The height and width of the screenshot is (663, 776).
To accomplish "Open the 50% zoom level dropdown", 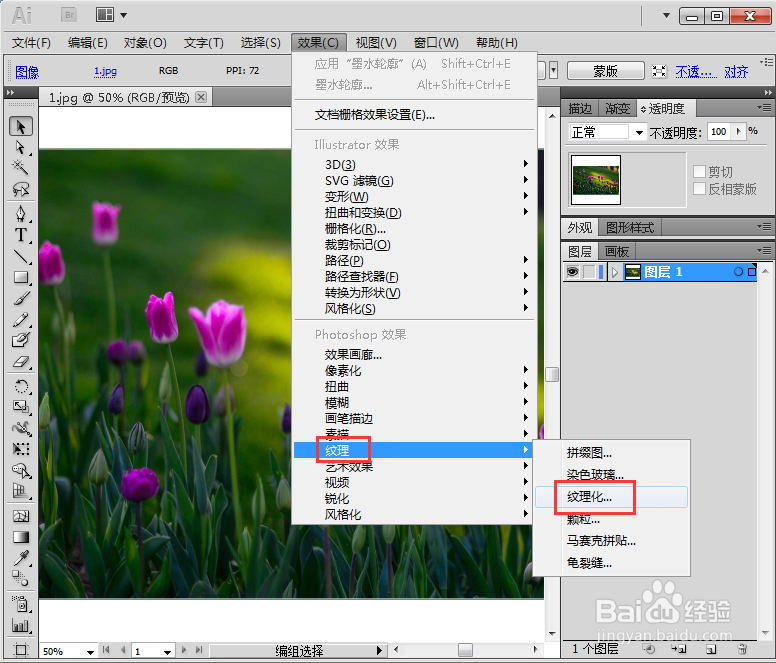I will click(x=90, y=652).
